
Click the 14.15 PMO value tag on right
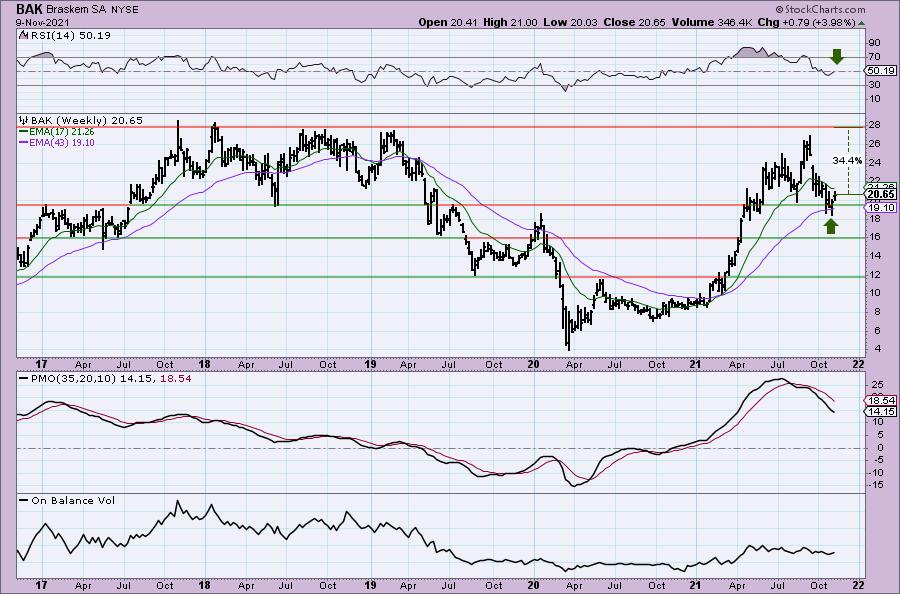point(880,411)
